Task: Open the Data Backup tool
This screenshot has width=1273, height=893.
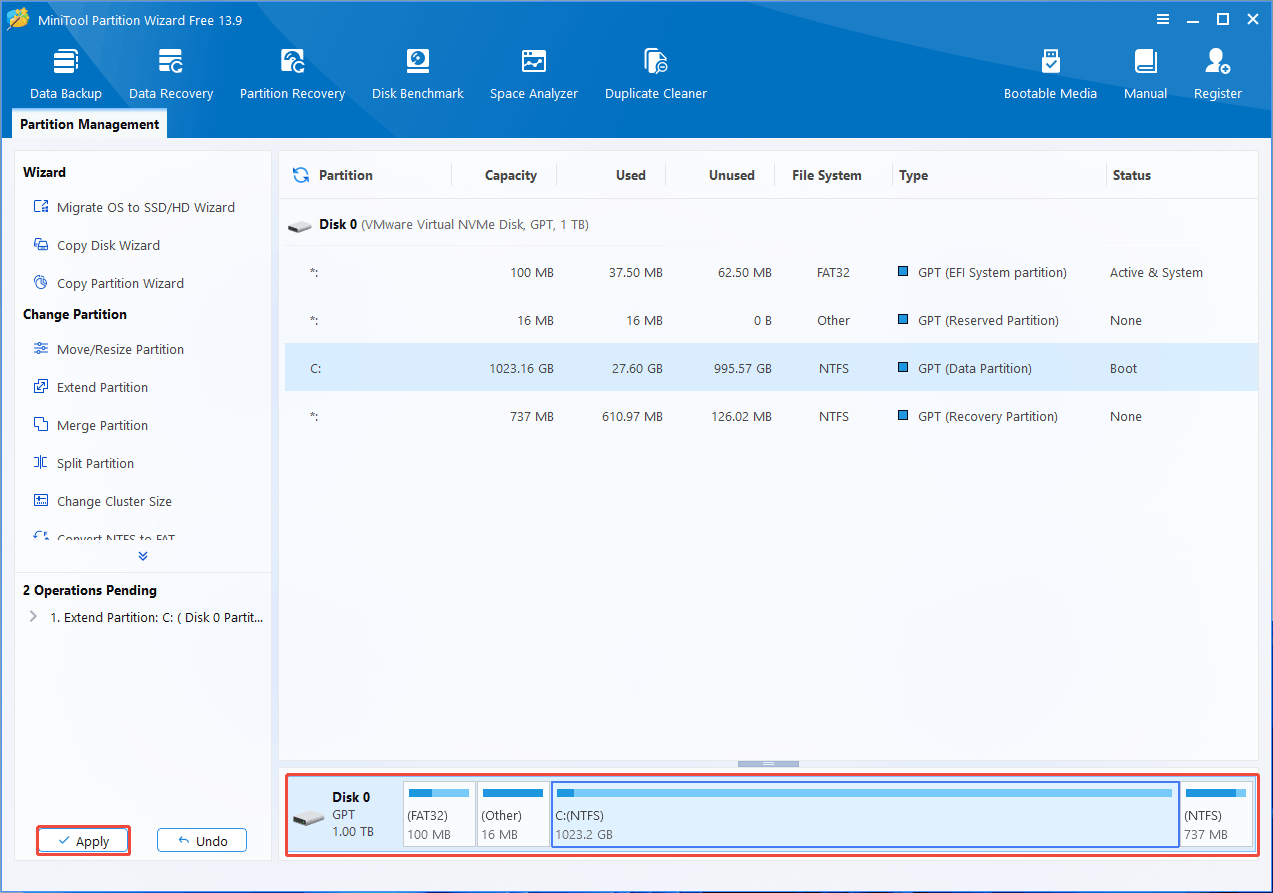Action: [66, 74]
